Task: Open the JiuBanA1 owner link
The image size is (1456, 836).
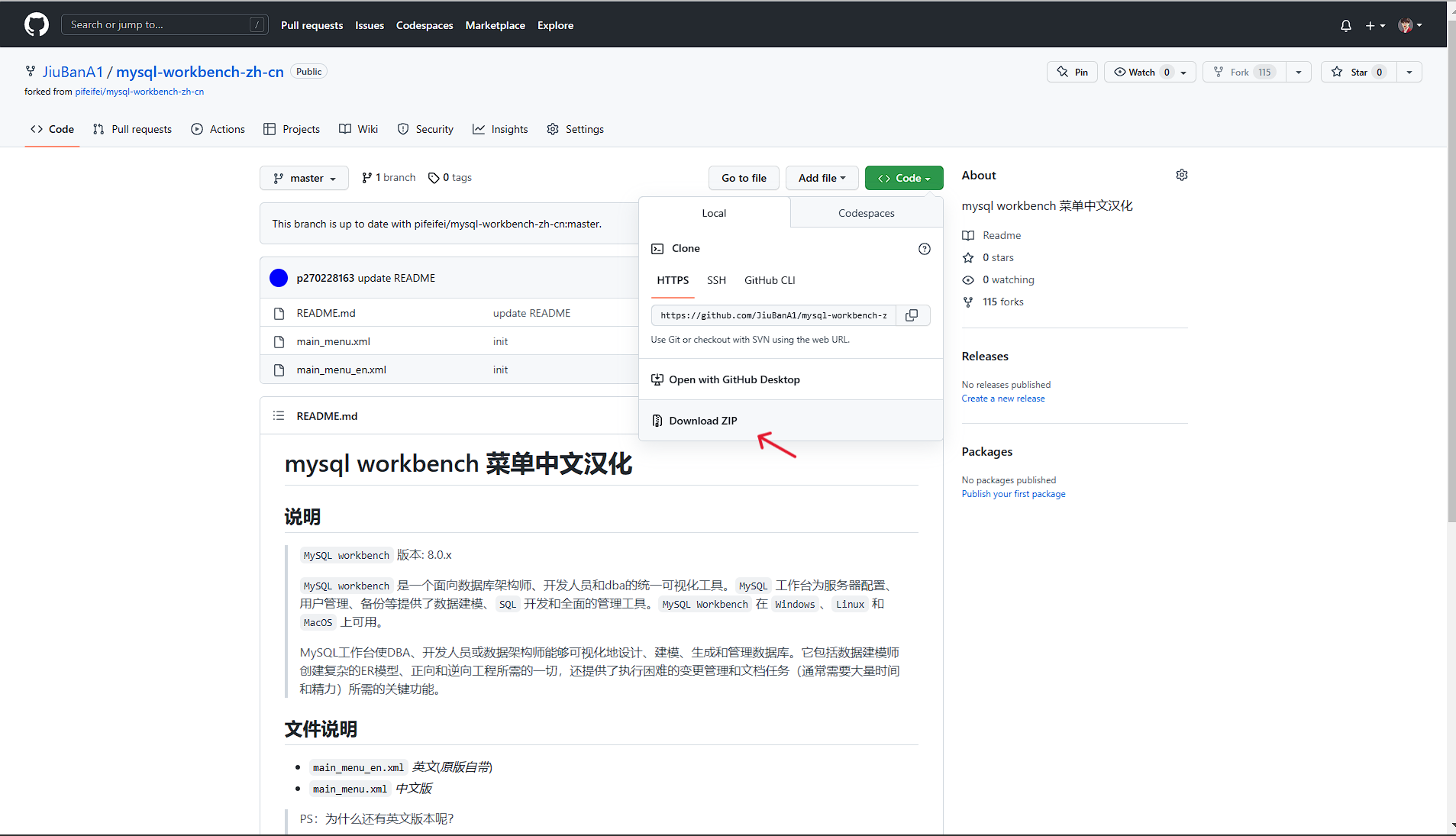Action: [73, 72]
